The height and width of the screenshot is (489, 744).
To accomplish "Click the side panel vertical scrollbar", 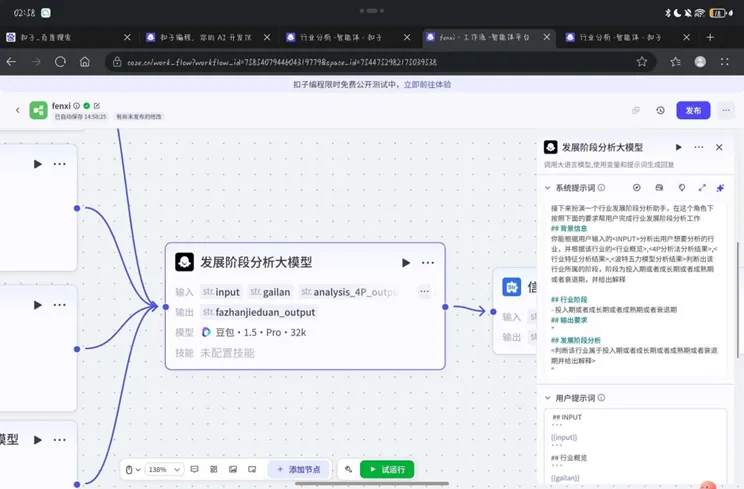I will 738,299.
